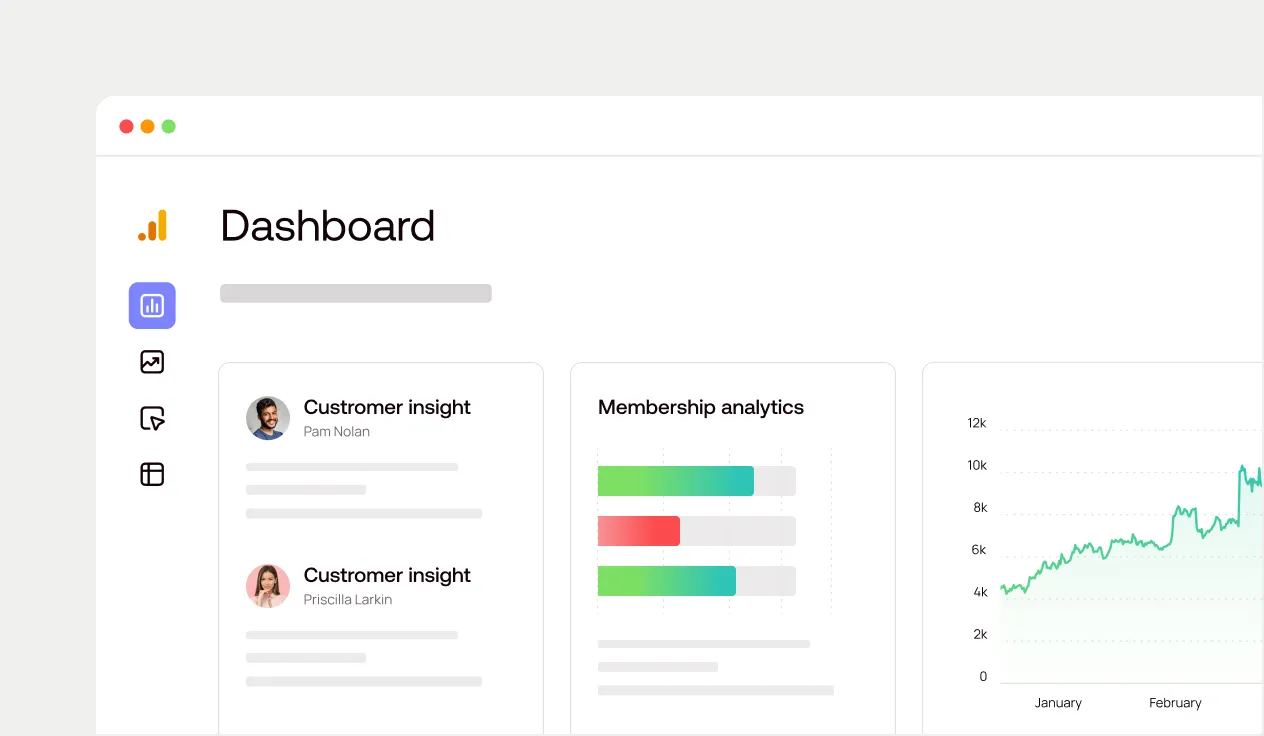Screen dimensions: 1264x736
Task: Click the orange analytics logo
Action: click(x=152, y=226)
